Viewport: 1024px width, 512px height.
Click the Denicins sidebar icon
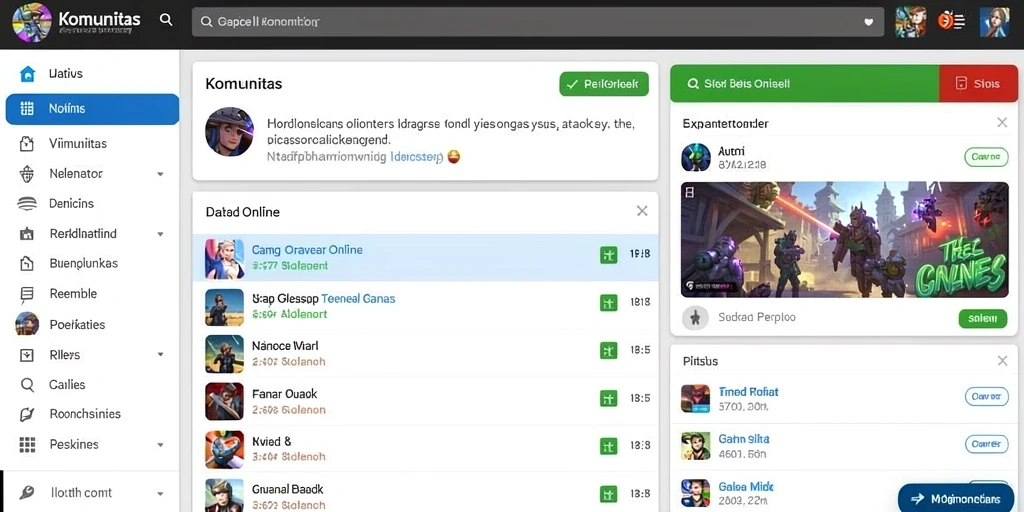(27, 204)
